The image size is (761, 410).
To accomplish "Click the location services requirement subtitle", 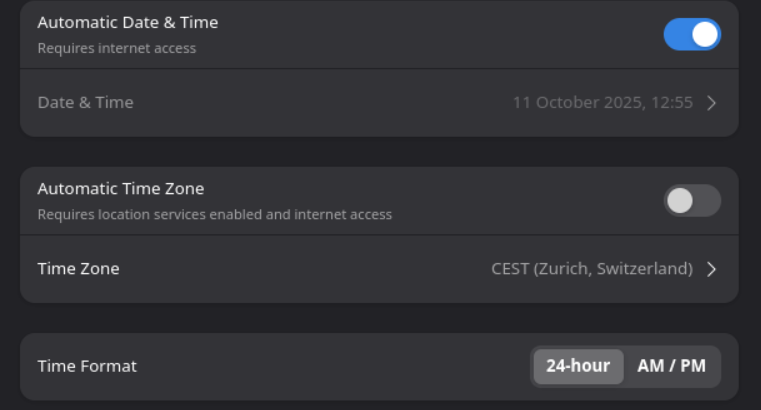I will click(x=214, y=214).
